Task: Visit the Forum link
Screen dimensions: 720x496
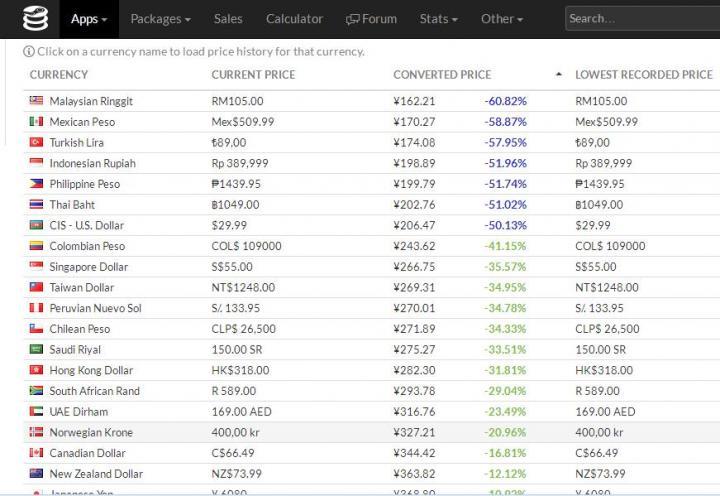Action: [x=371, y=19]
